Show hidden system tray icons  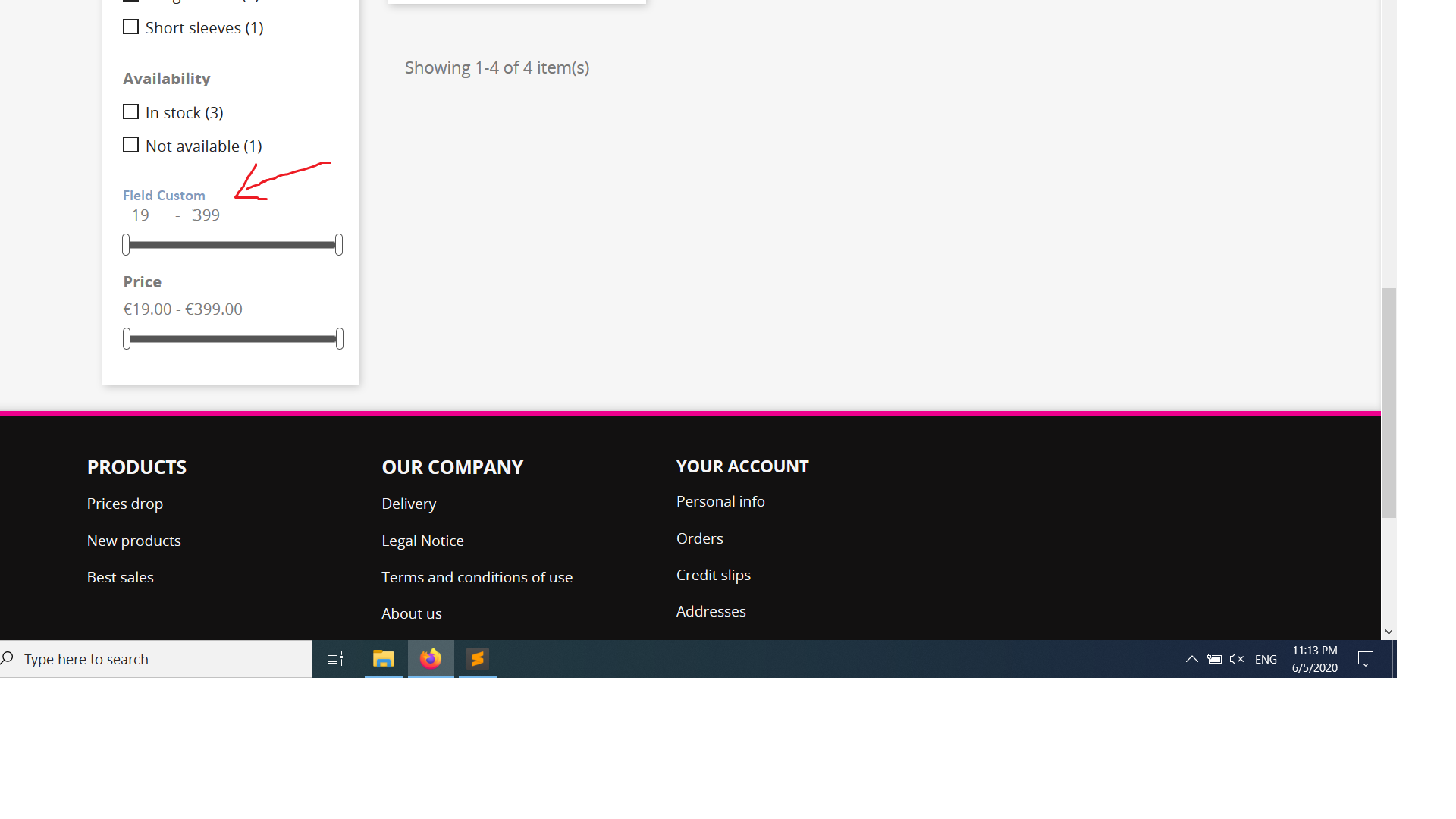[1191, 659]
